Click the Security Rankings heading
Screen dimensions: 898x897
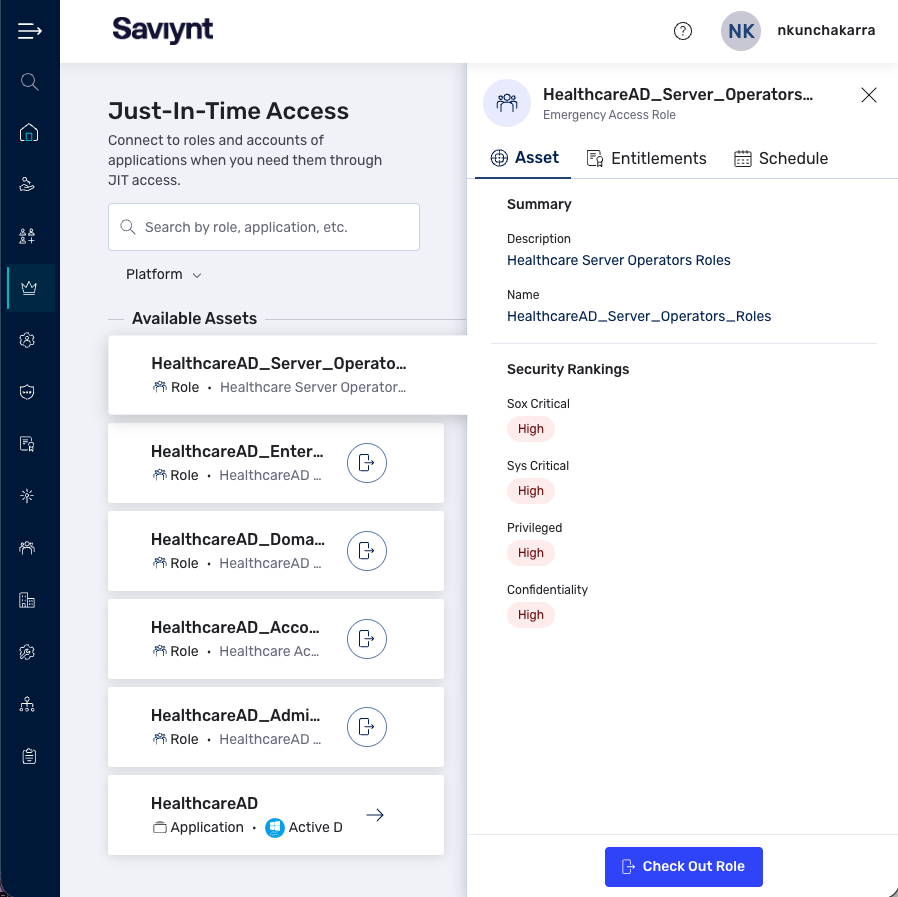[568, 369]
